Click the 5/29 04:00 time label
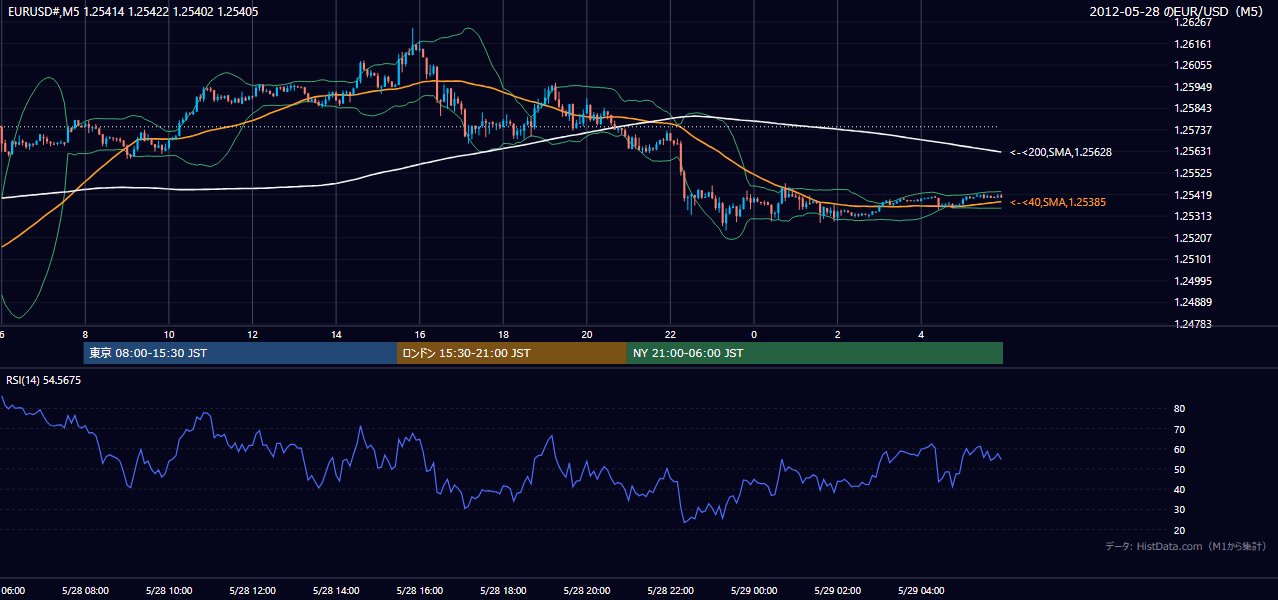The image size is (1278, 600). tap(921, 591)
